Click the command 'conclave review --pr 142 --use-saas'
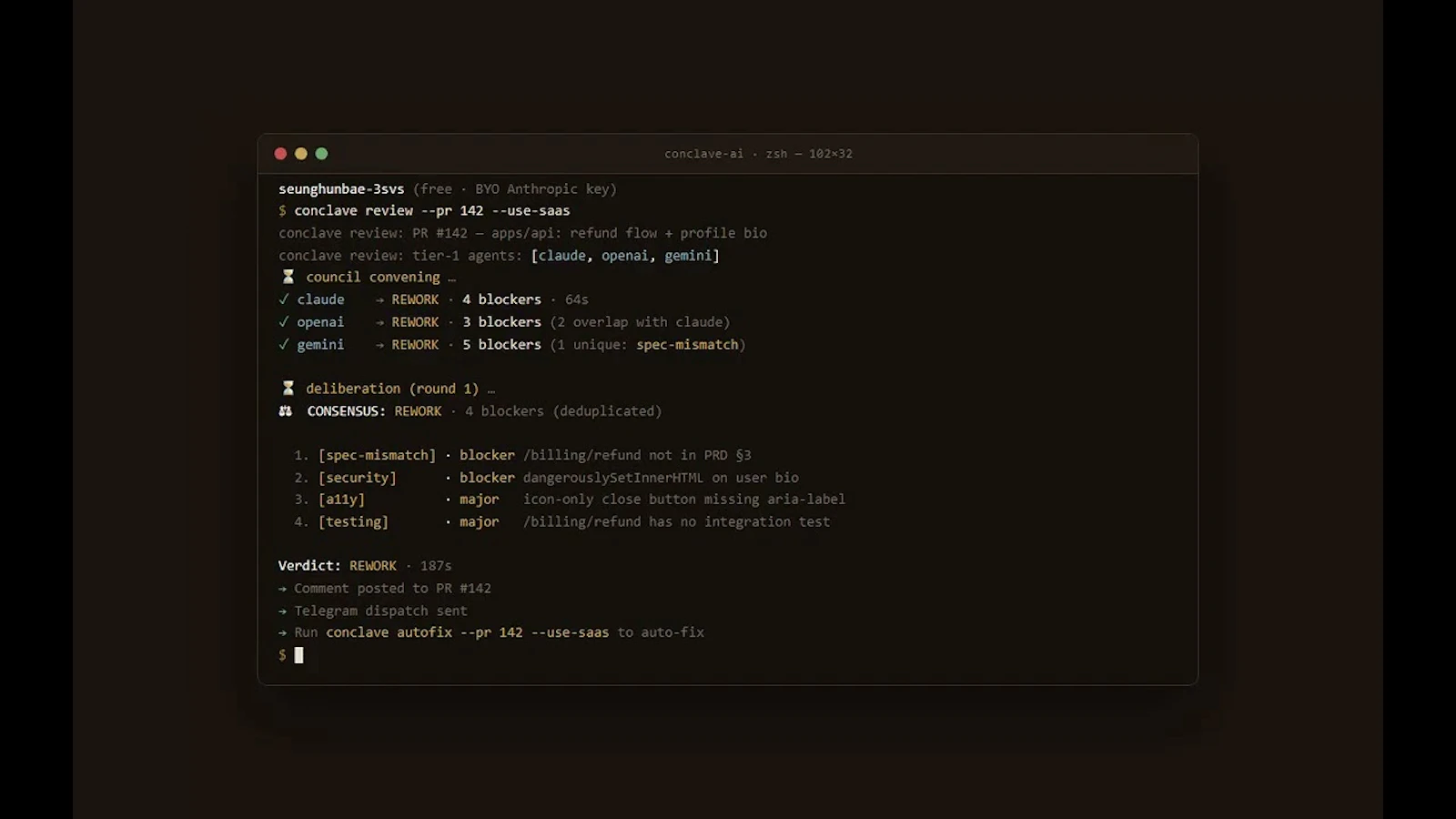Image resolution: width=1456 pixels, height=819 pixels. tap(432, 211)
